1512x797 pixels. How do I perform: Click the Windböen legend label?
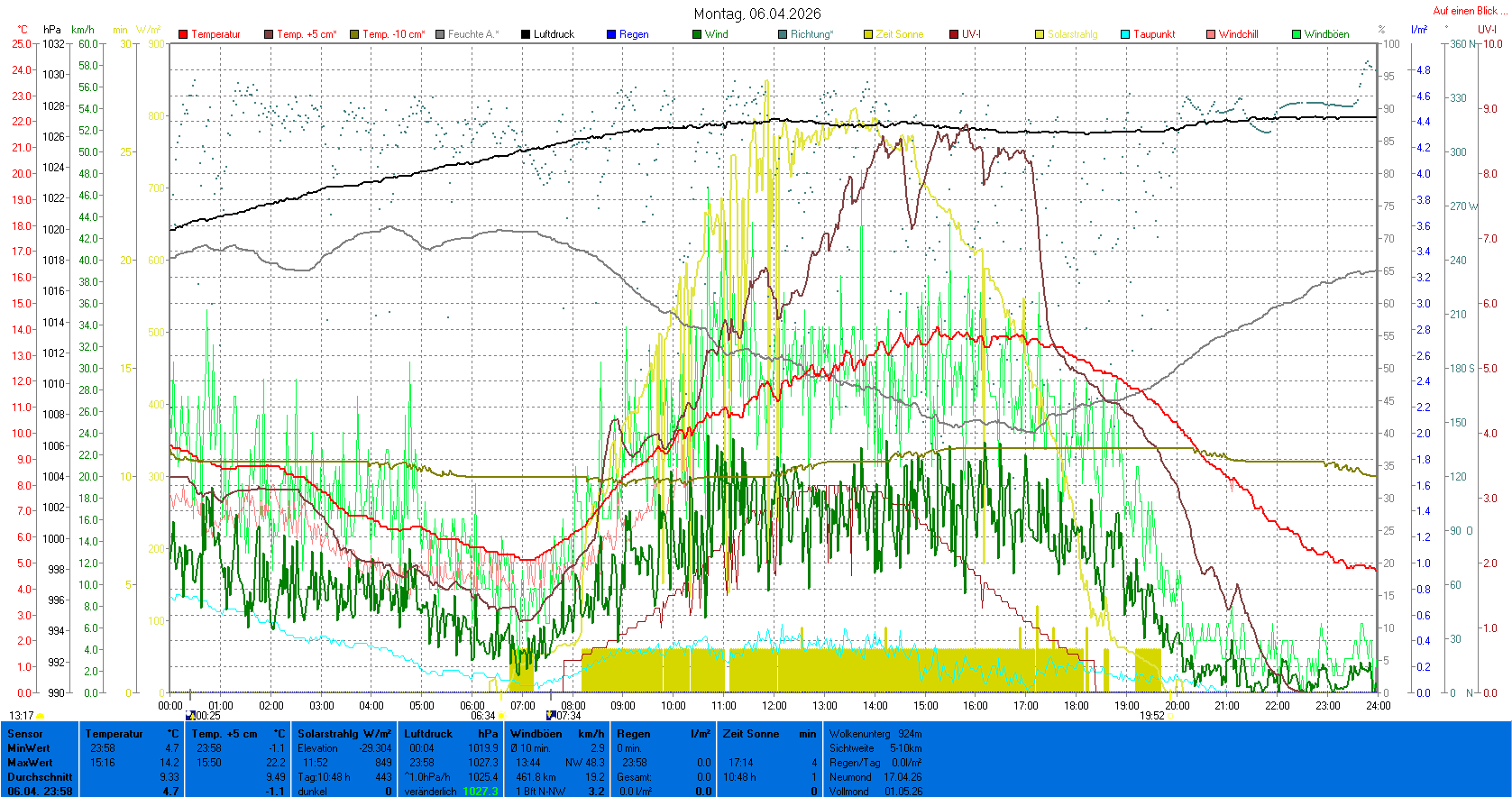(1326, 34)
